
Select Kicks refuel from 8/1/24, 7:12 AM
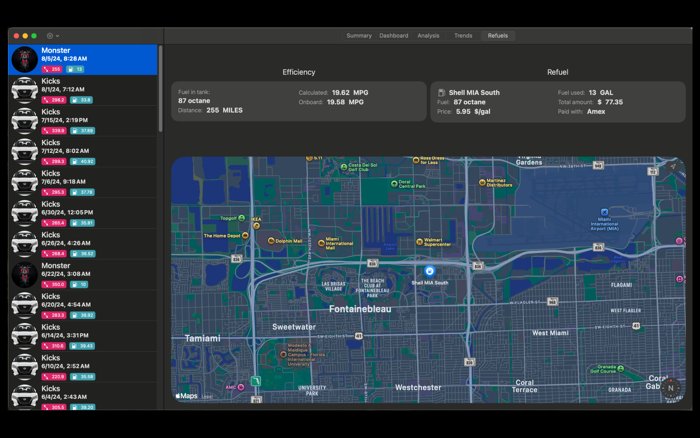[83, 90]
